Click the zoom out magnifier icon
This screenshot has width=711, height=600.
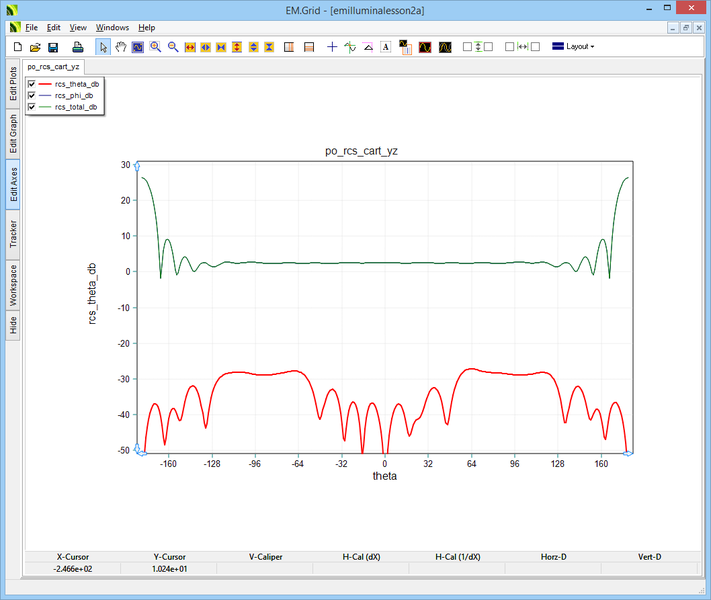(x=173, y=47)
